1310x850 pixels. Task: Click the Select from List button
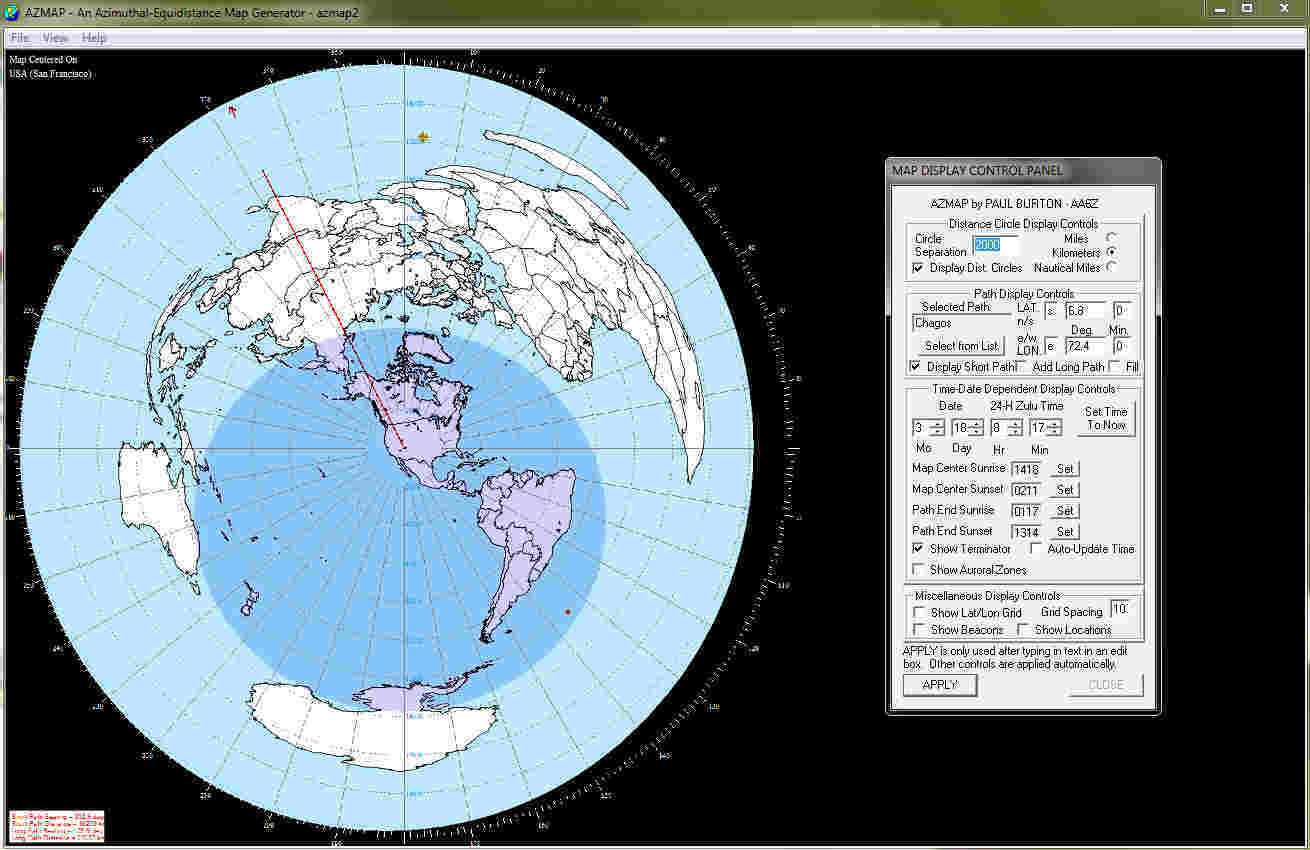961,346
